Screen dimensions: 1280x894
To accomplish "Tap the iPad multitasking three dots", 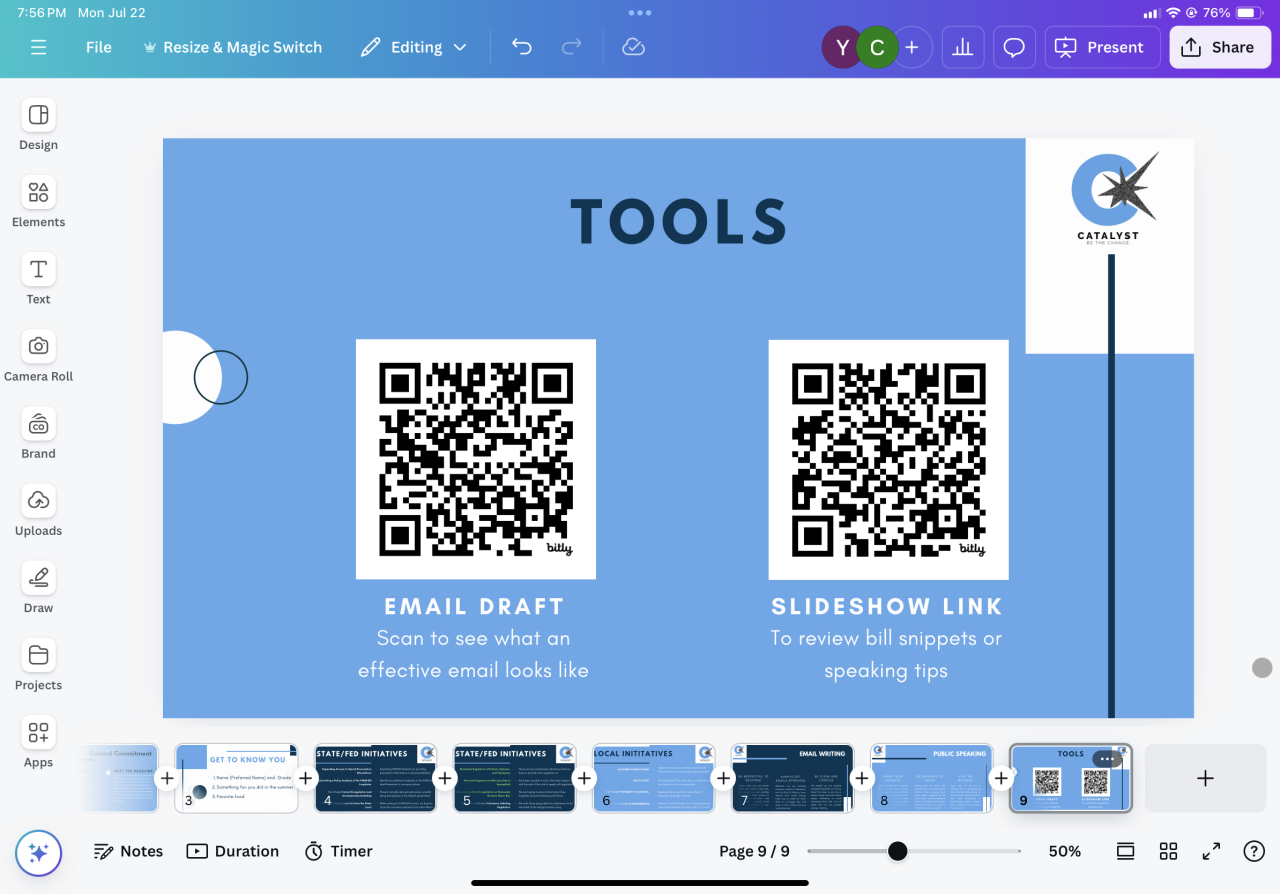I will pyautogui.click(x=640, y=13).
